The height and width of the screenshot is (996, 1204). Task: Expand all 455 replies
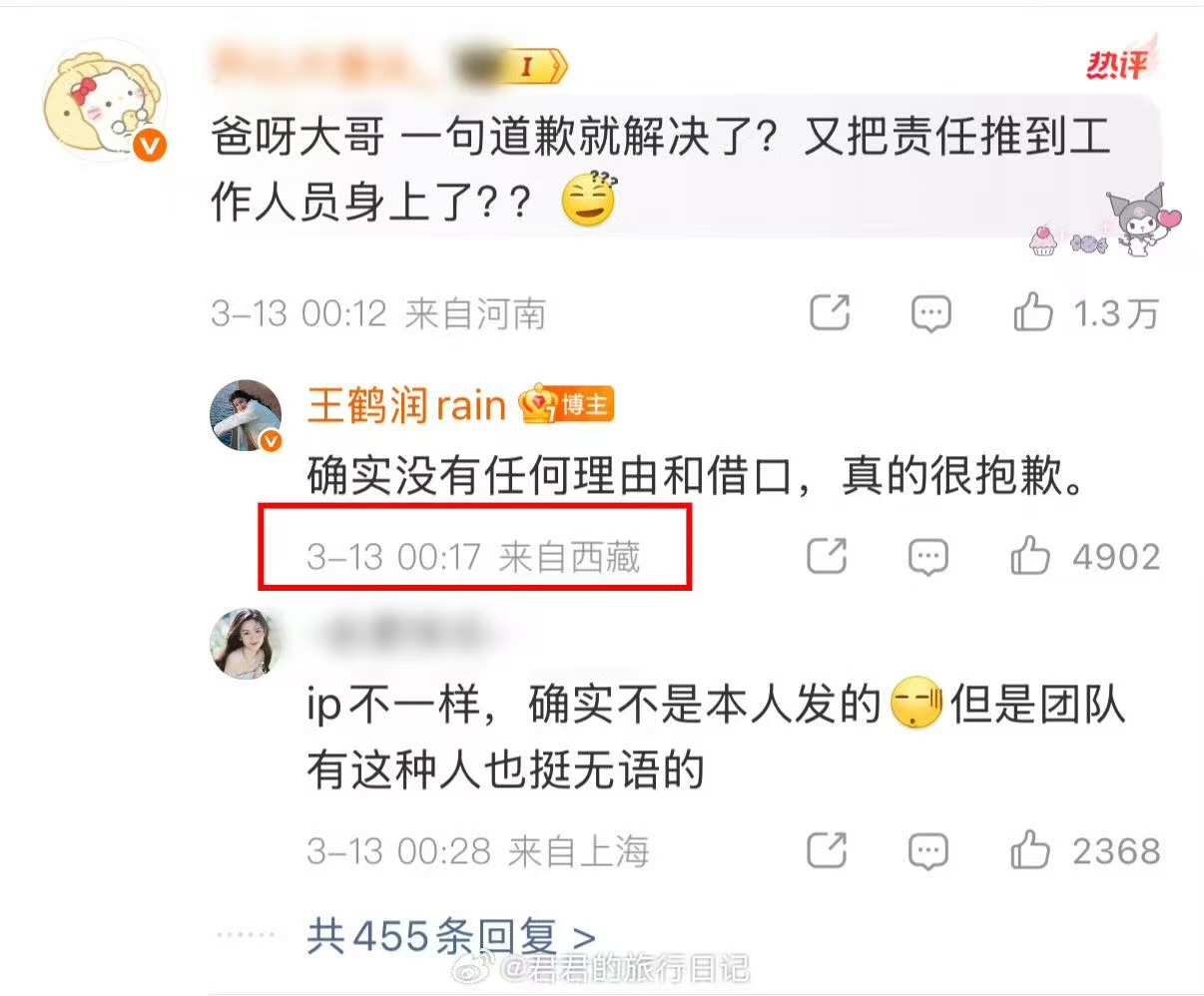(451, 936)
